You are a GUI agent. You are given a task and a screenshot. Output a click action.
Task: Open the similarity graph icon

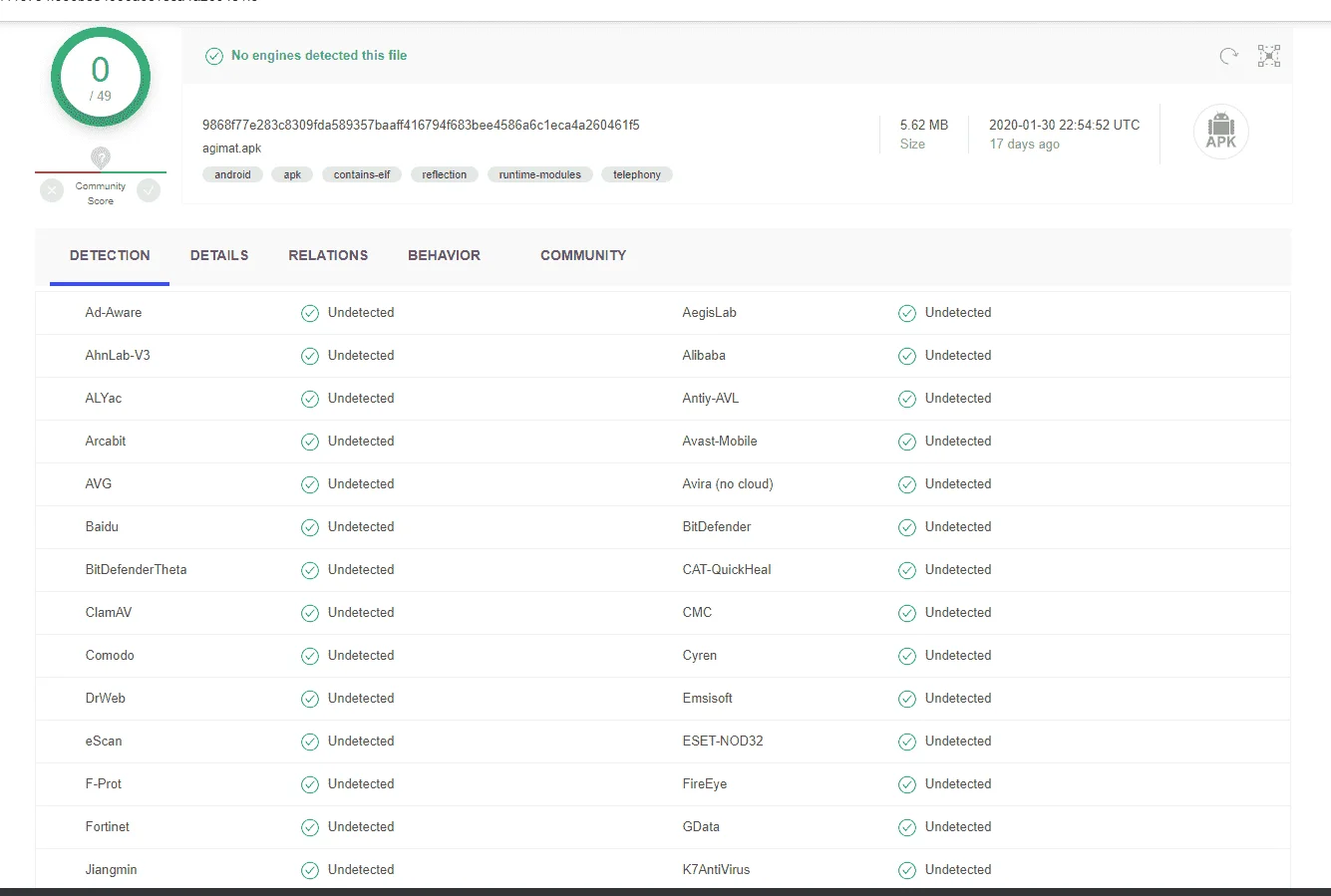(1269, 56)
